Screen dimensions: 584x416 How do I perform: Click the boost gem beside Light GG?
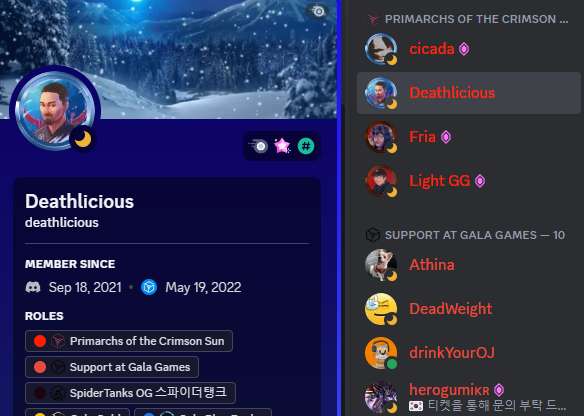480,181
